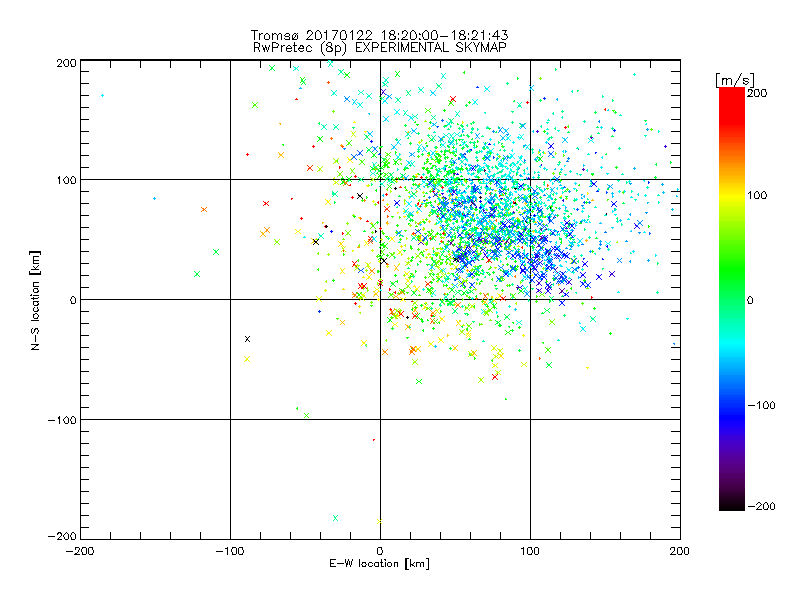Click the colorbar's '200' top label

coord(757,93)
